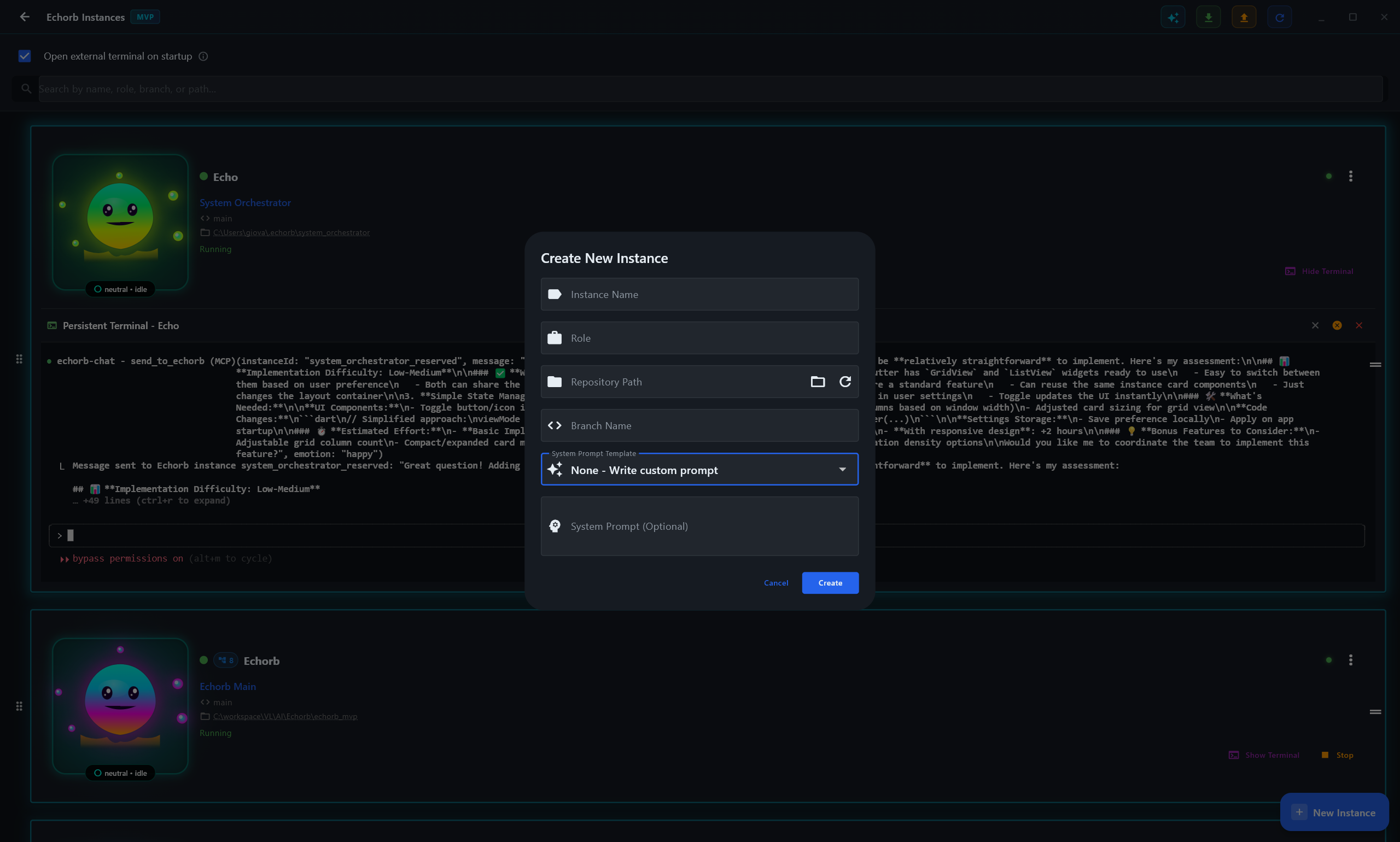
Task: Click the Instance Name input field
Action: (x=699, y=295)
